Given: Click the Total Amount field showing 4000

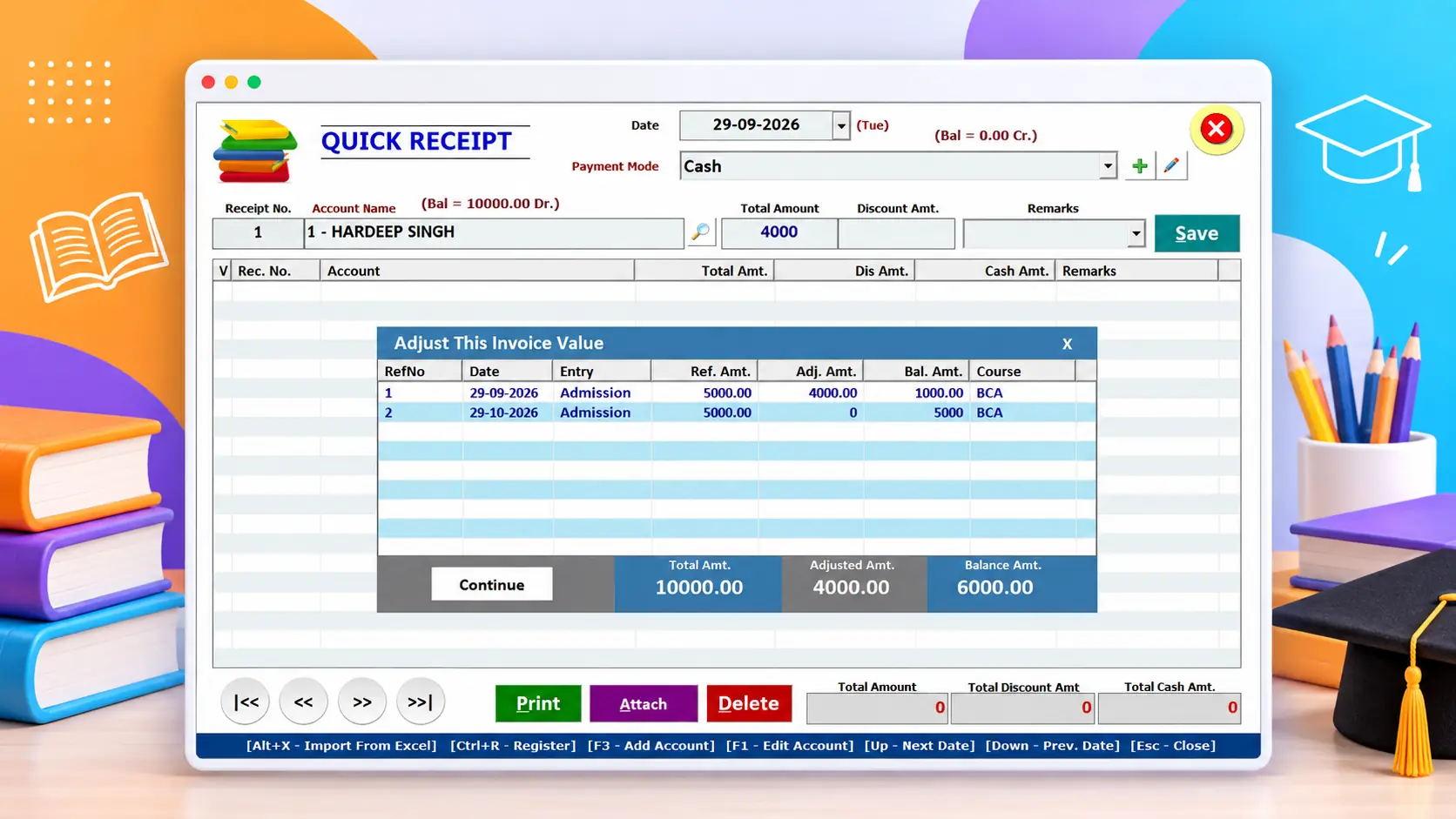Looking at the screenshot, I should click(779, 233).
